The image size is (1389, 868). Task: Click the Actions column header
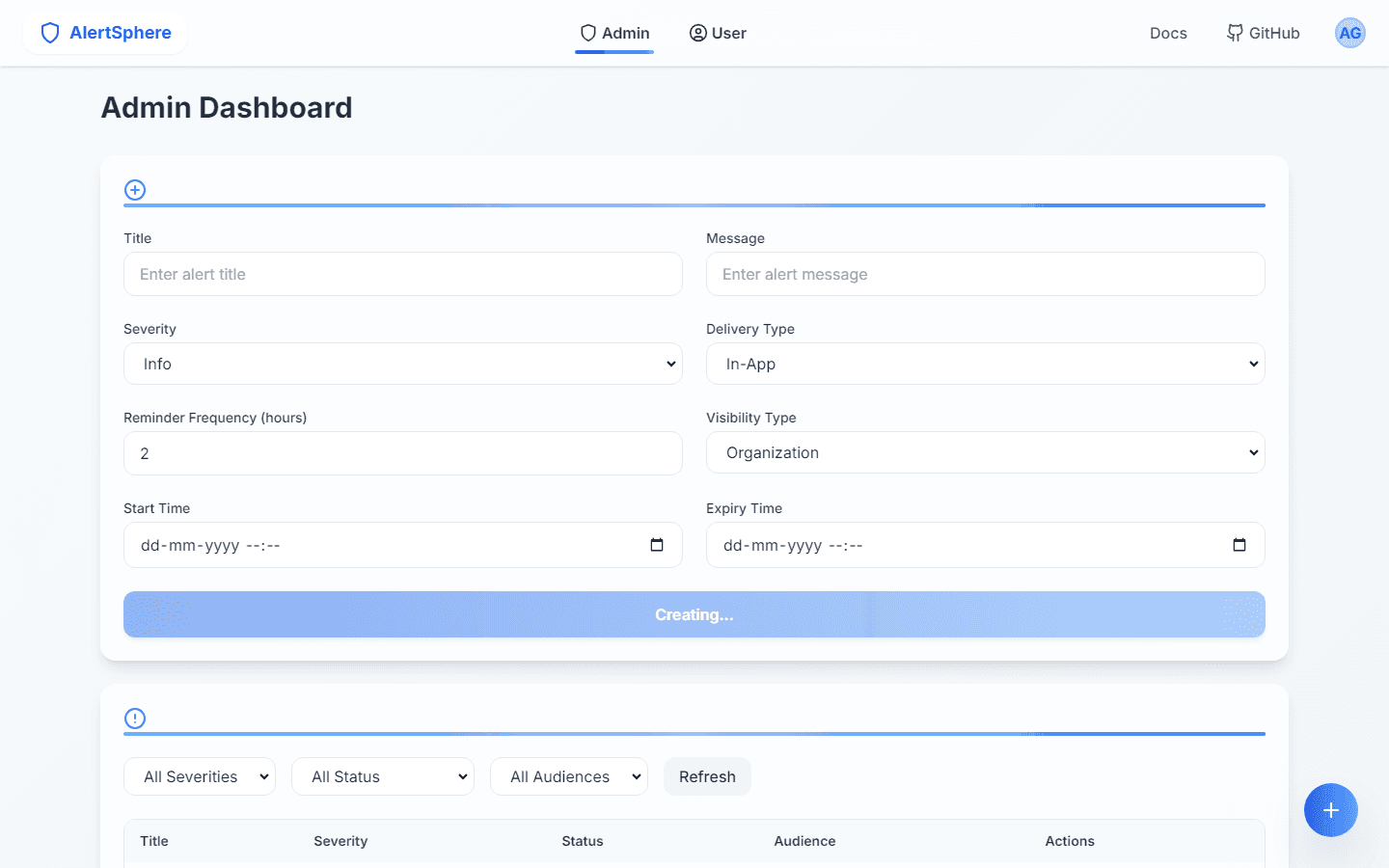tap(1070, 841)
